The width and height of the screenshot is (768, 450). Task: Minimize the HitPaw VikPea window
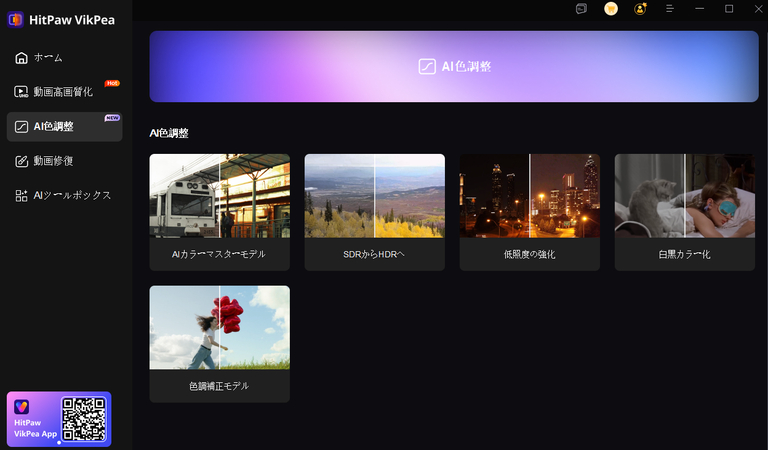pos(700,9)
